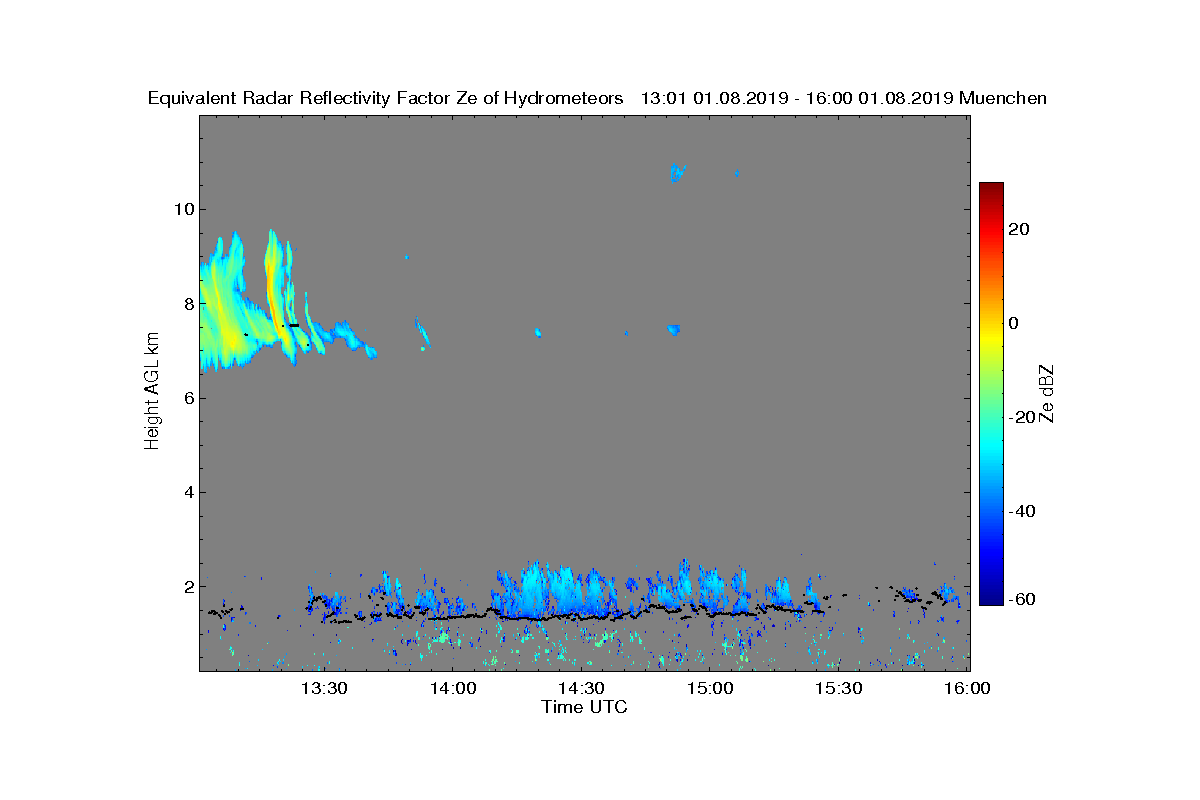Click the colorbar tick label 20

pyautogui.click(x=1020, y=229)
